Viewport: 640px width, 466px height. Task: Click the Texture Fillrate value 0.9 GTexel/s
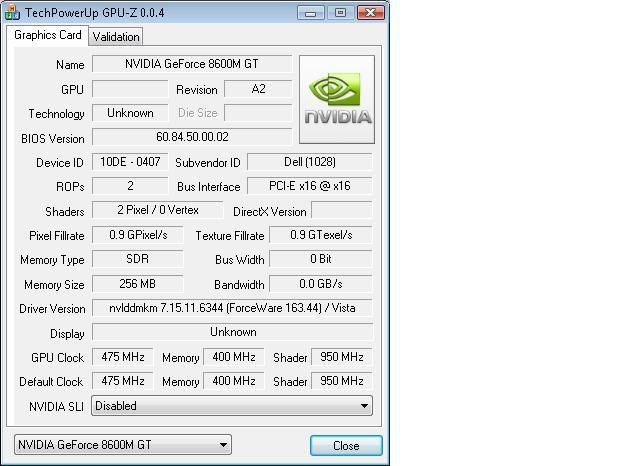(321, 235)
